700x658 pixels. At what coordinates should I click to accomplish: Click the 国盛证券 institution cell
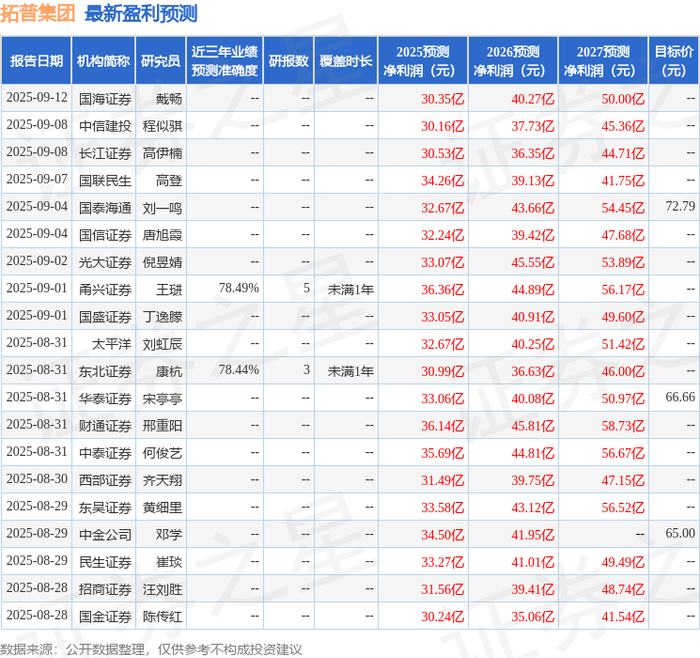pyautogui.click(x=105, y=317)
